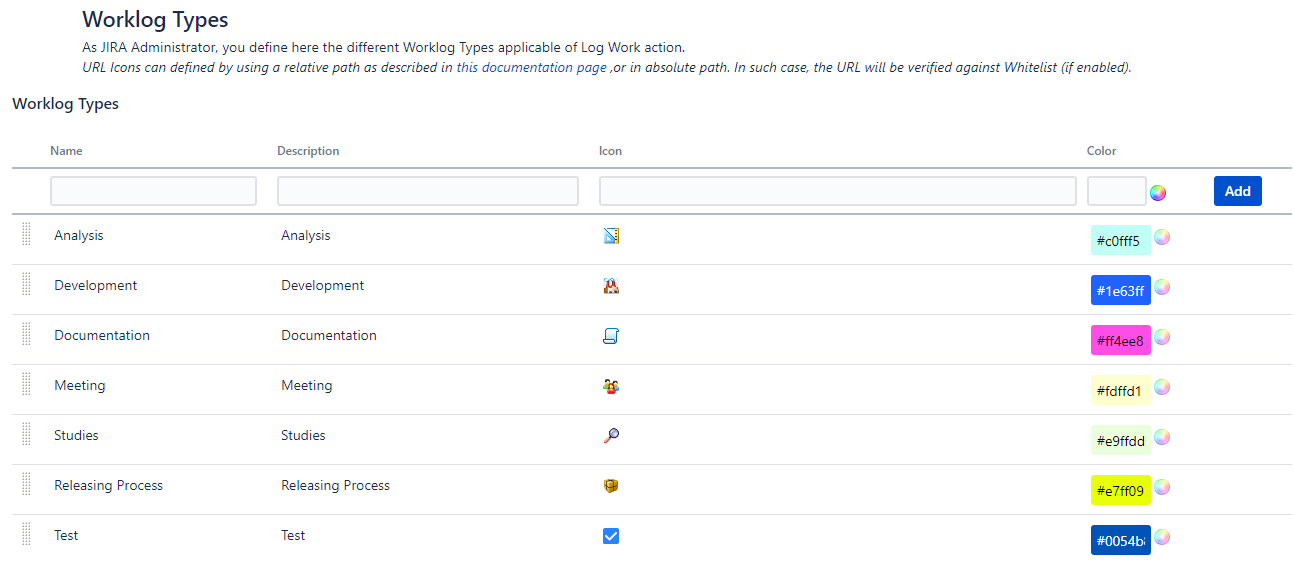The width and height of the screenshot is (1293, 561).
Task: Open color picker for Meeting row
Action: click(x=1162, y=387)
